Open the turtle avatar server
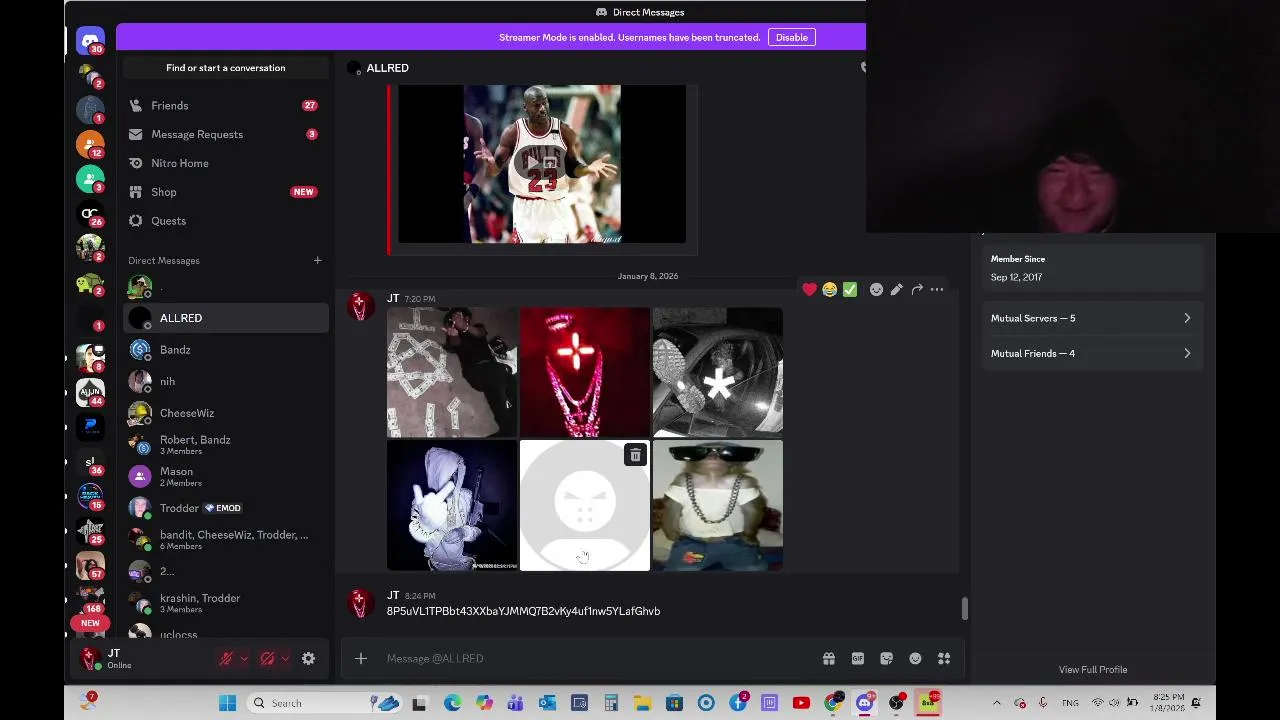Image resolution: width=1280 pixels, height=720 pixels. pos(90,284)
